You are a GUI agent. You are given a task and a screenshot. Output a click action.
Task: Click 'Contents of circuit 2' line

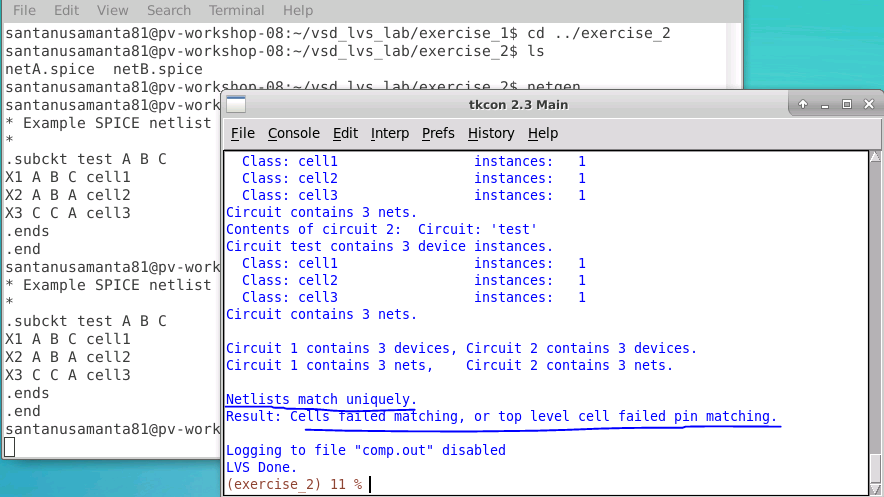pos(381,229)
